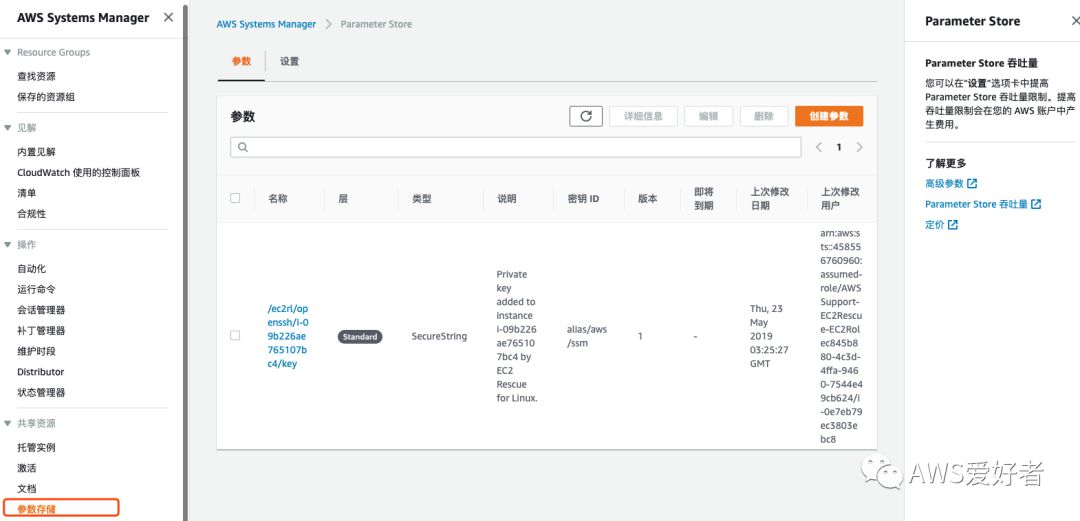The height and width of the screenshot is (521, 1080).
Task: Open the Parameter Store 吞吐量 link
Action: pyautogui.click(x=976, y=204)
